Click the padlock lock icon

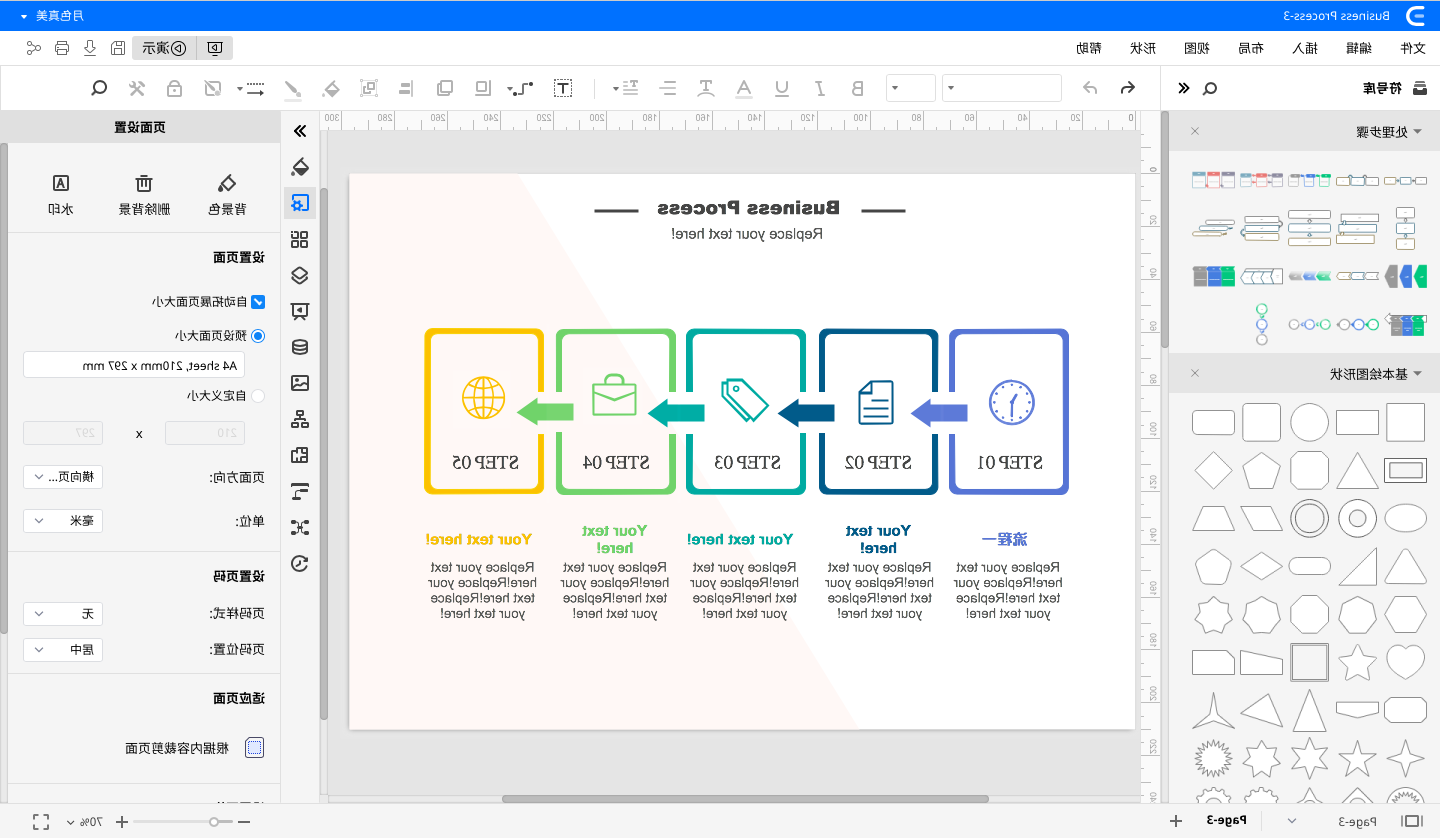175,88
